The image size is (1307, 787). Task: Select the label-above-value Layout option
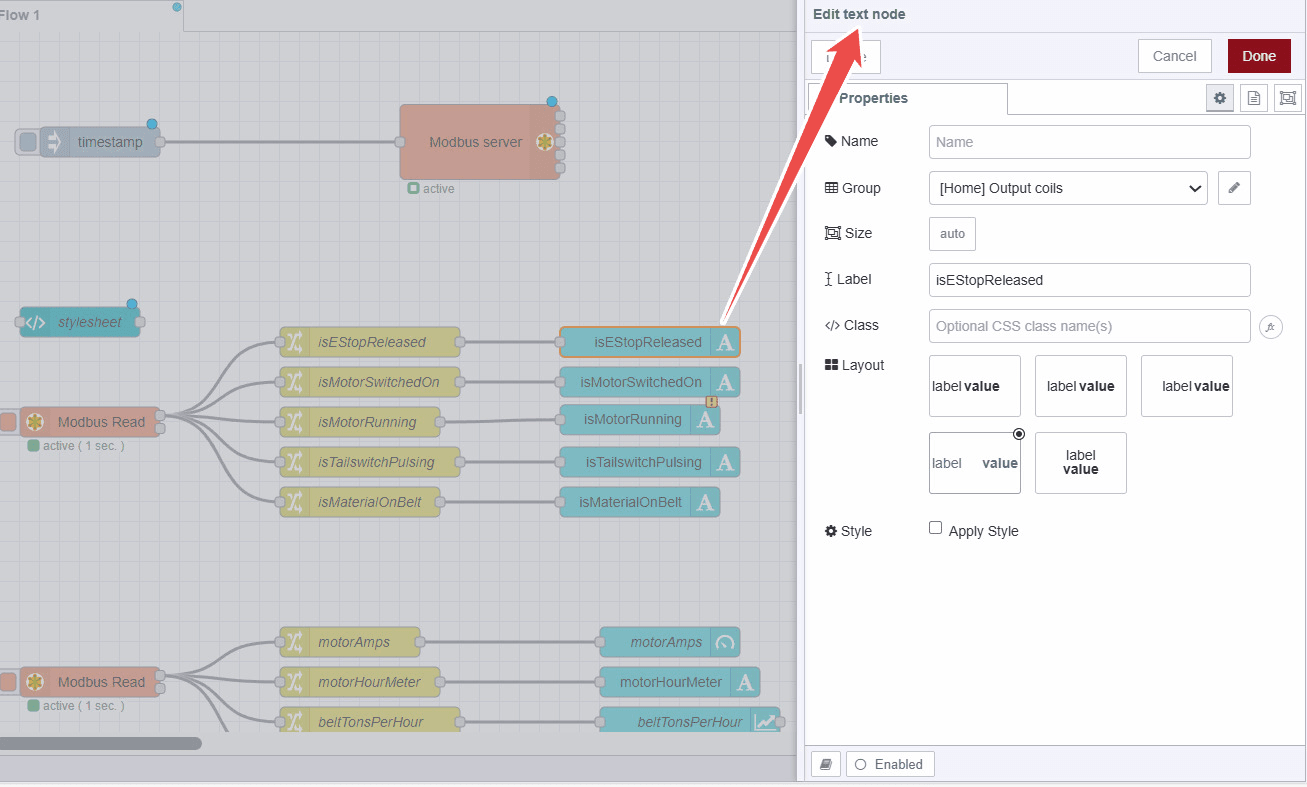[1081, 463]
